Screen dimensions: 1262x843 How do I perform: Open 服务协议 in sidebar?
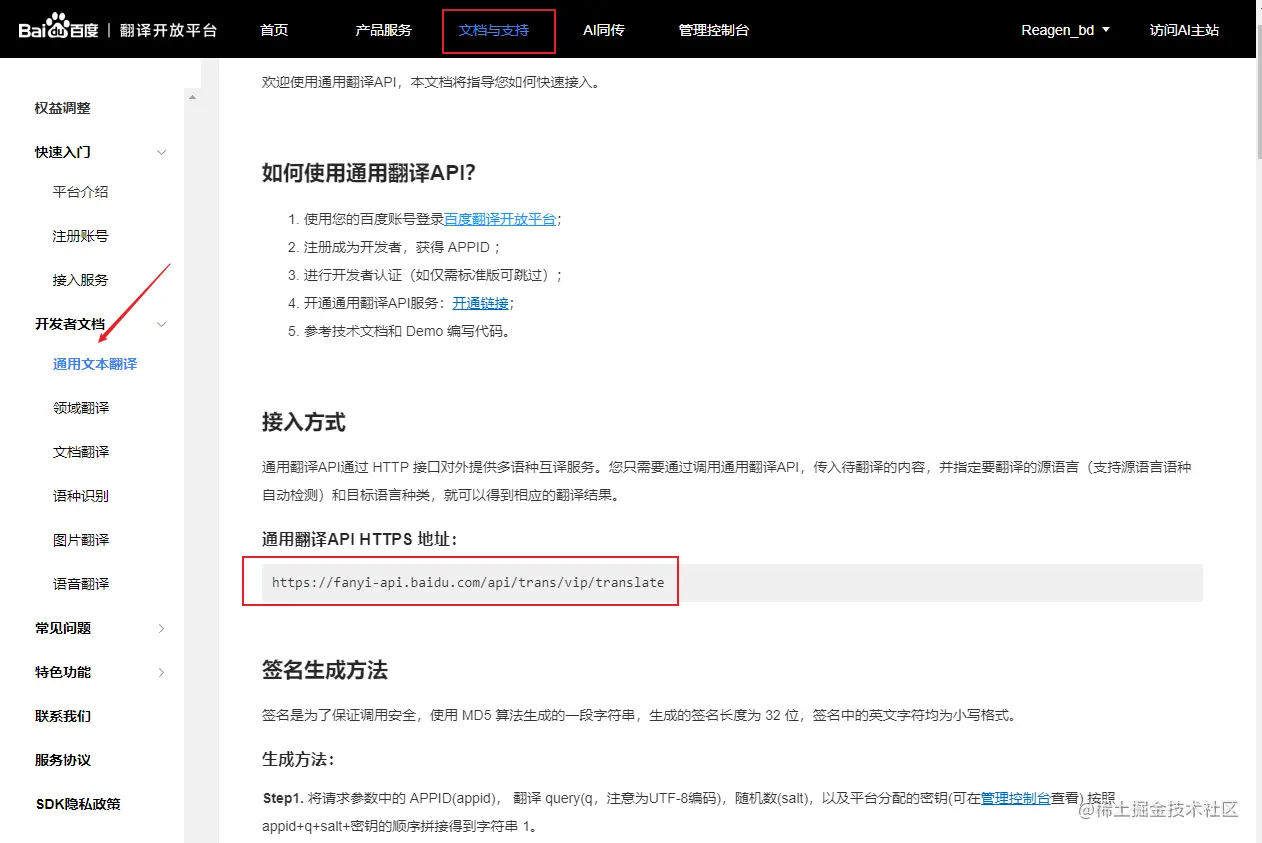63,760
